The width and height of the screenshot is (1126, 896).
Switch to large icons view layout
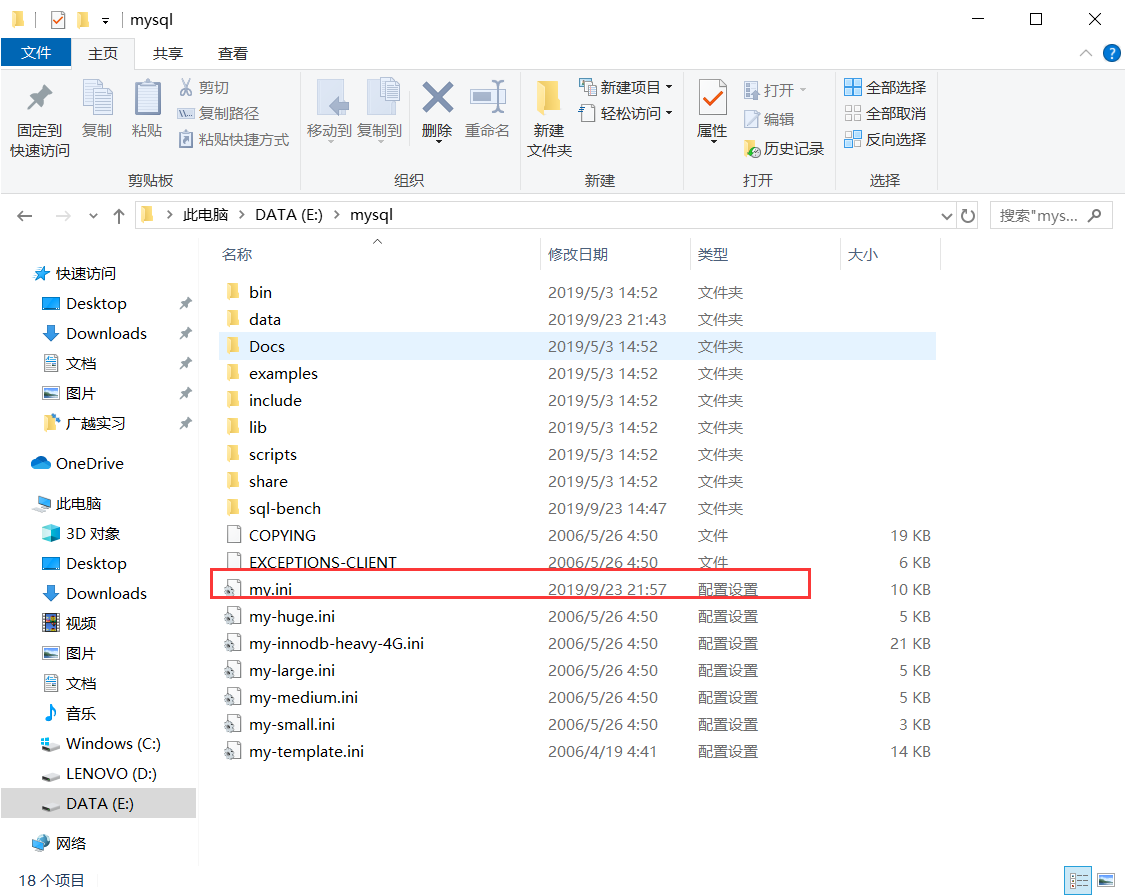(1106, 880)
